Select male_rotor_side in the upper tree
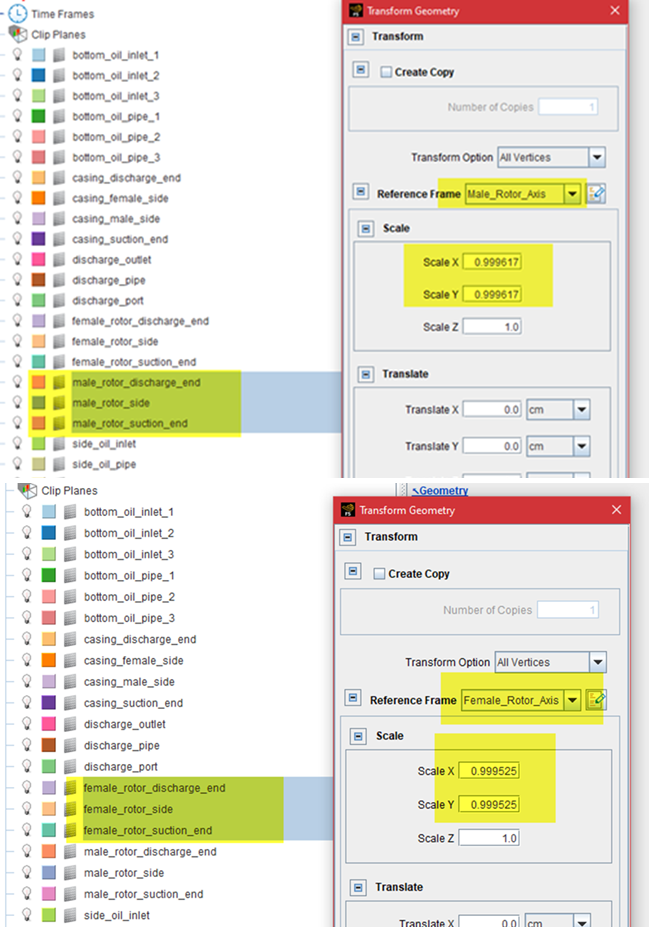The height and width of the screenshot is (927, 649). tap(111, 403)
